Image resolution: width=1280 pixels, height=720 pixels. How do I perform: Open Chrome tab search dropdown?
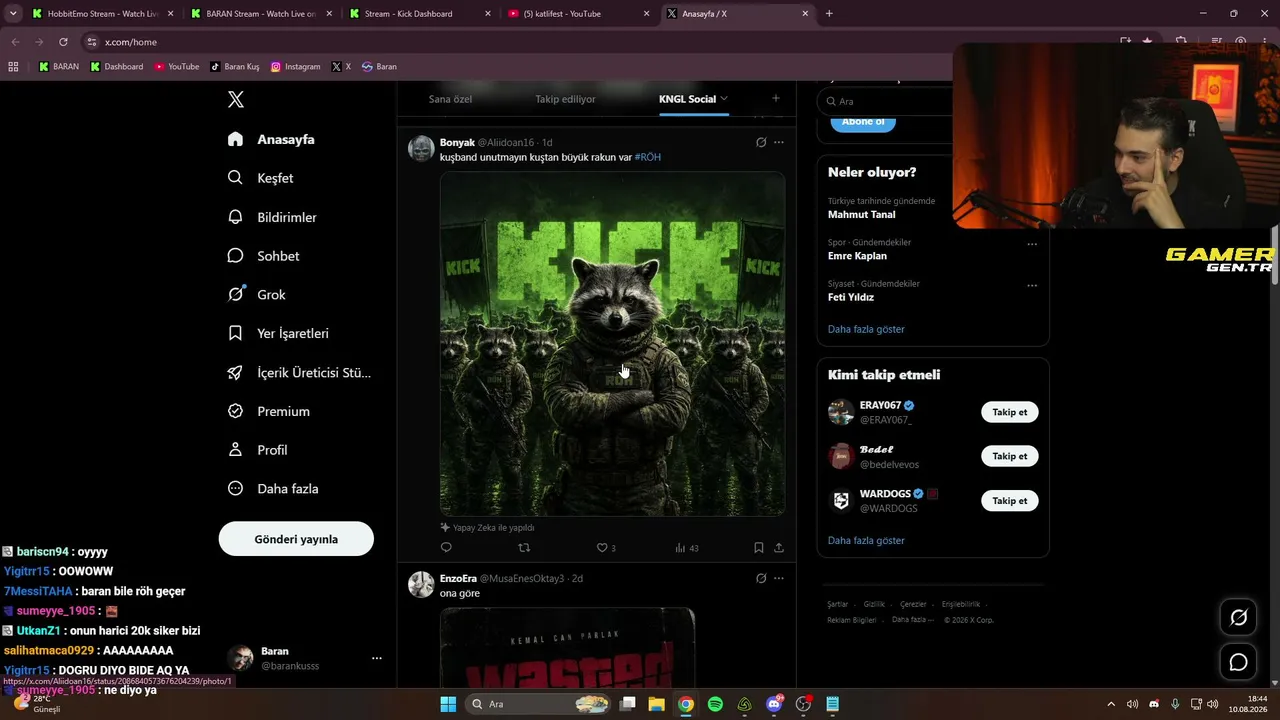coord(13,14)
